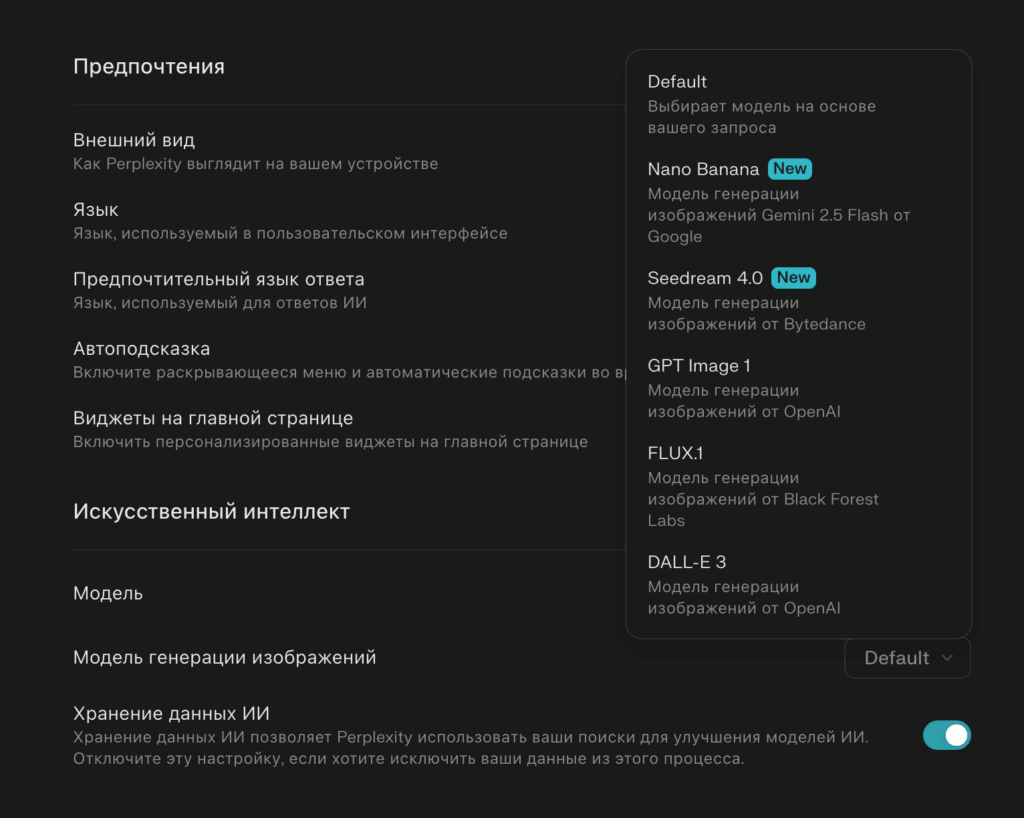Collapse the image generation model Default dropdown
The width and height of the screenshot is (1024, 818).
907,658
